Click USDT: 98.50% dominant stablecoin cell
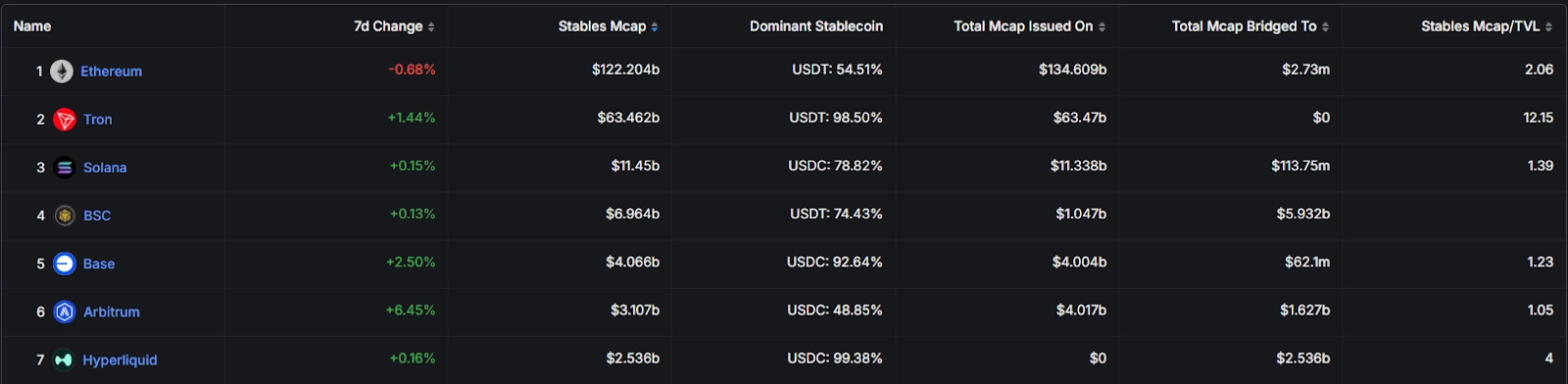This screenshot has height=384, width=1568. 836,118
